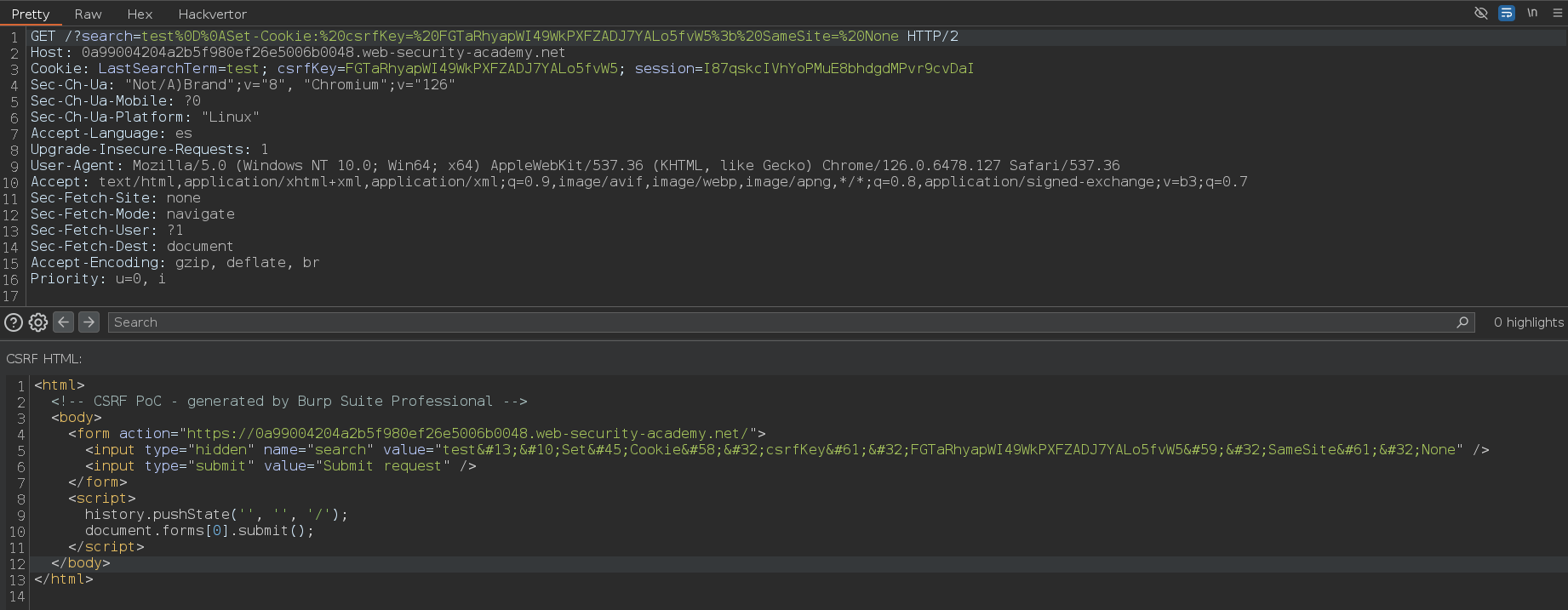
Task: Click the Sec-Fetch-Dest: document line
Action: pos(132,247)
